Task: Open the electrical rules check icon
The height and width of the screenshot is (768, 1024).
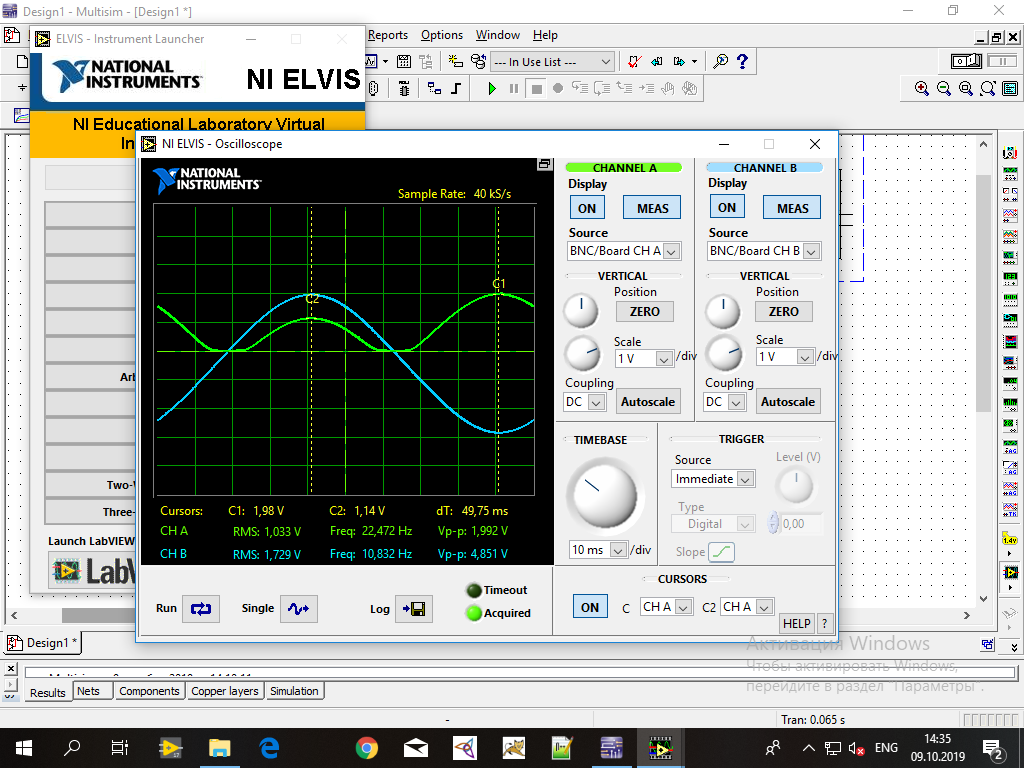Action: click(x=633, y=61)
